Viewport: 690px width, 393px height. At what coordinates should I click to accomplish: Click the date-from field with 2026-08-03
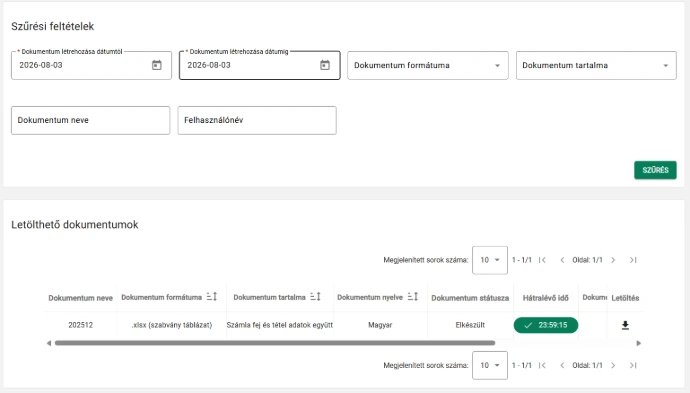pos(92,65)
